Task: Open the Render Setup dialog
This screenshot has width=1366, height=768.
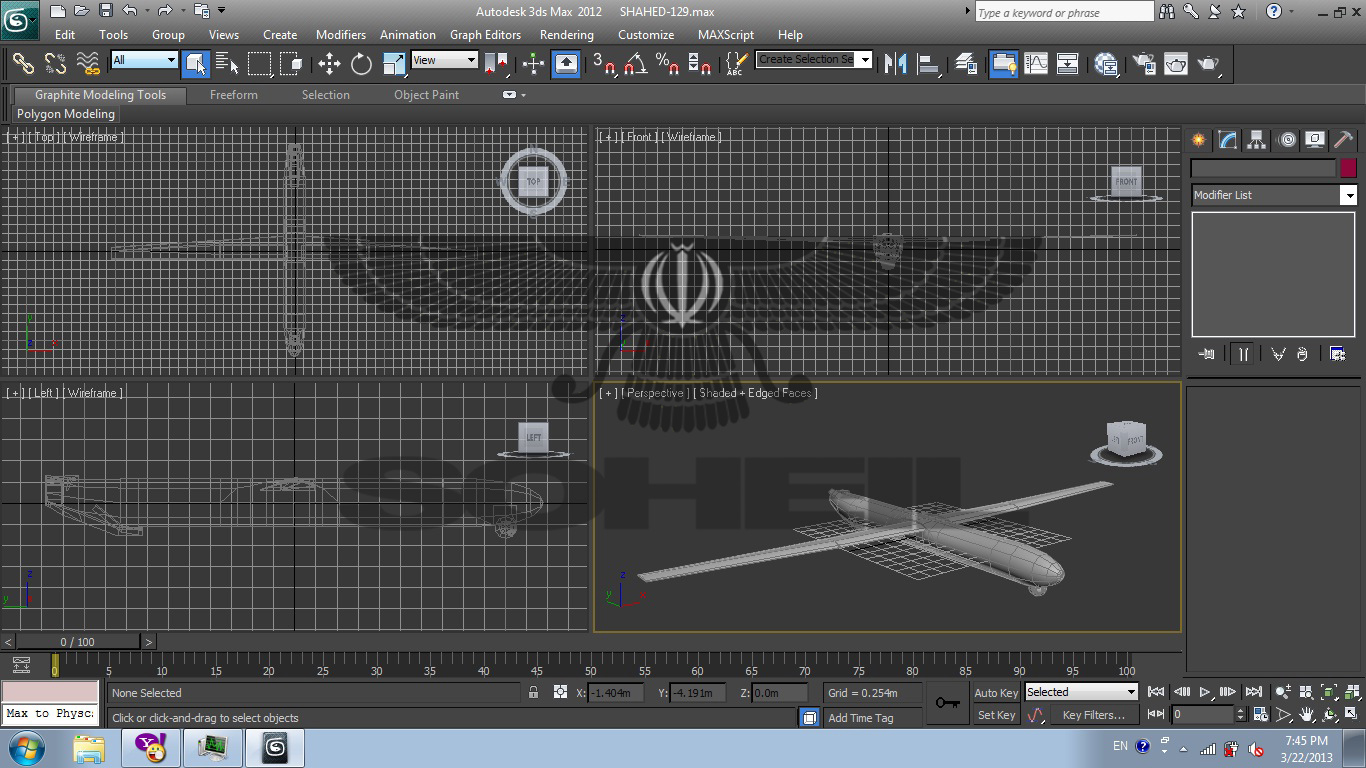Action: coord(1144,64)
